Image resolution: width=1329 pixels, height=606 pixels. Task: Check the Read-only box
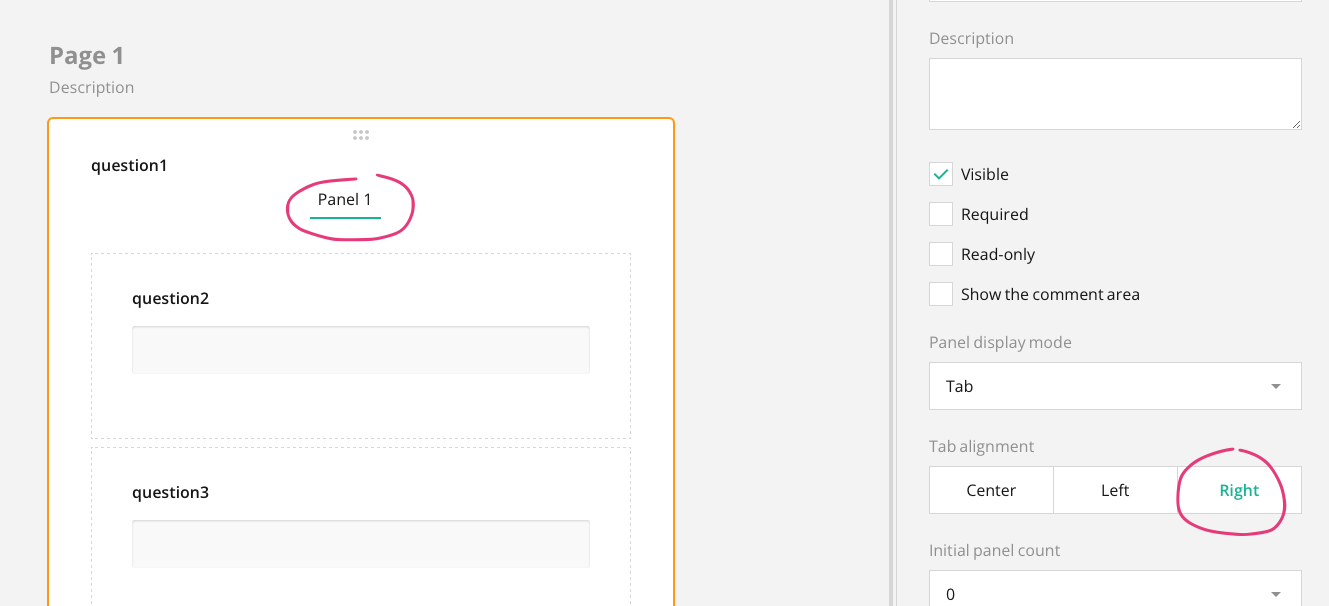(940, 253)
